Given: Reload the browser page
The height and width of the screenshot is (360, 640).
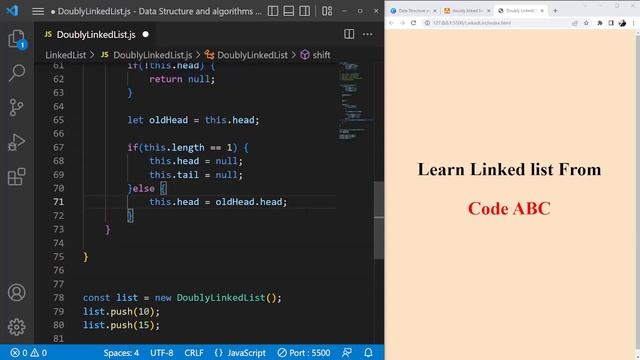Looking at the screenshot, I should click(x=413, y=23).
